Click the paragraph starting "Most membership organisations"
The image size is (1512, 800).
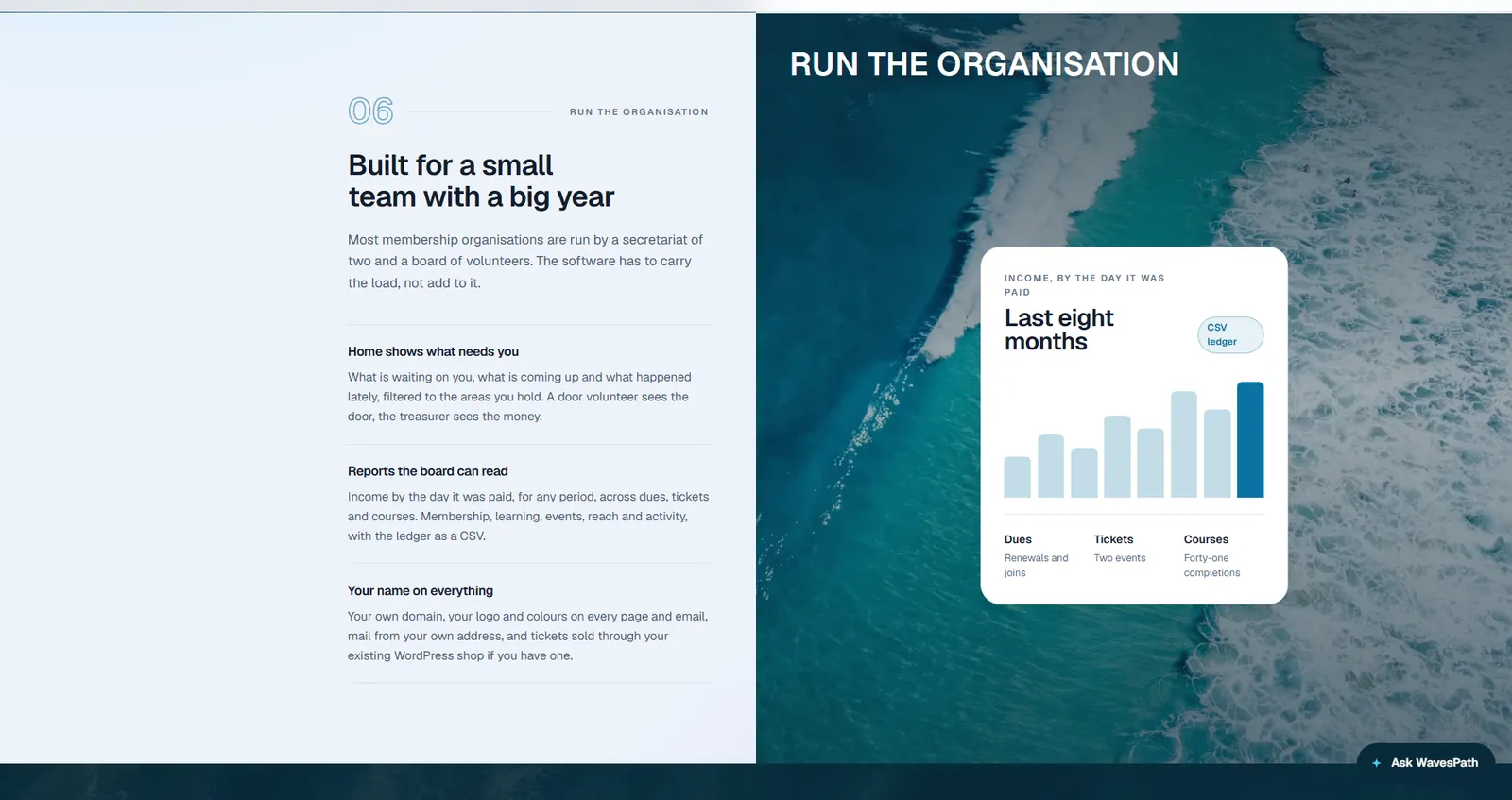point(525,262)
